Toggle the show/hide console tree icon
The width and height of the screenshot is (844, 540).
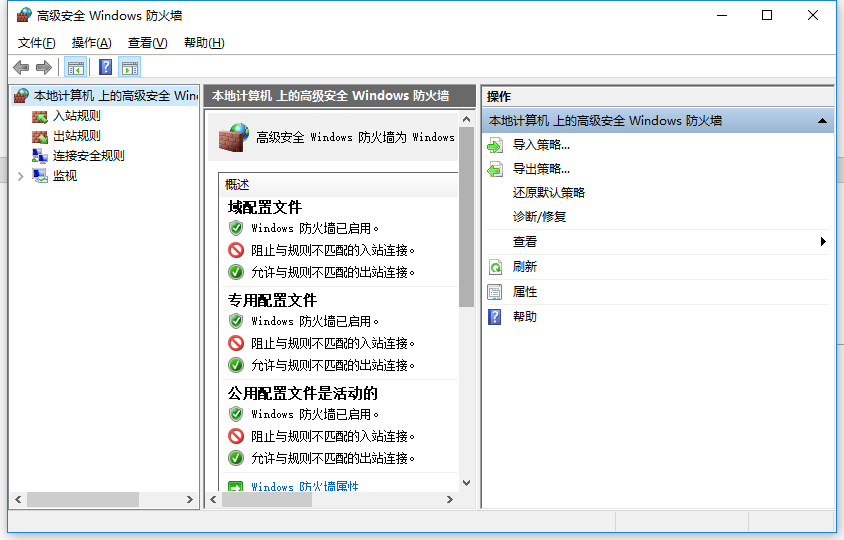(75, 68)
